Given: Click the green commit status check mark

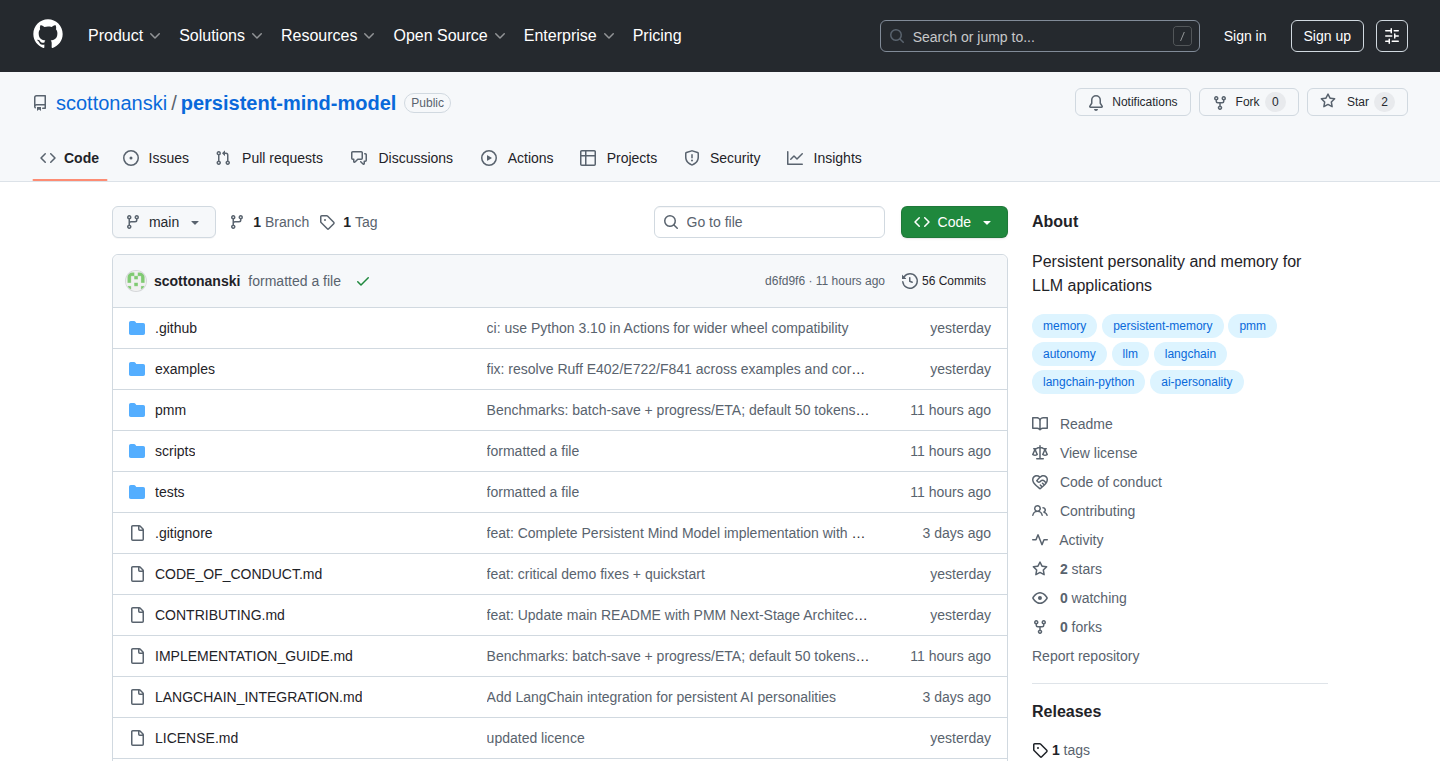Looking at the screenshot, I should 363,281.
